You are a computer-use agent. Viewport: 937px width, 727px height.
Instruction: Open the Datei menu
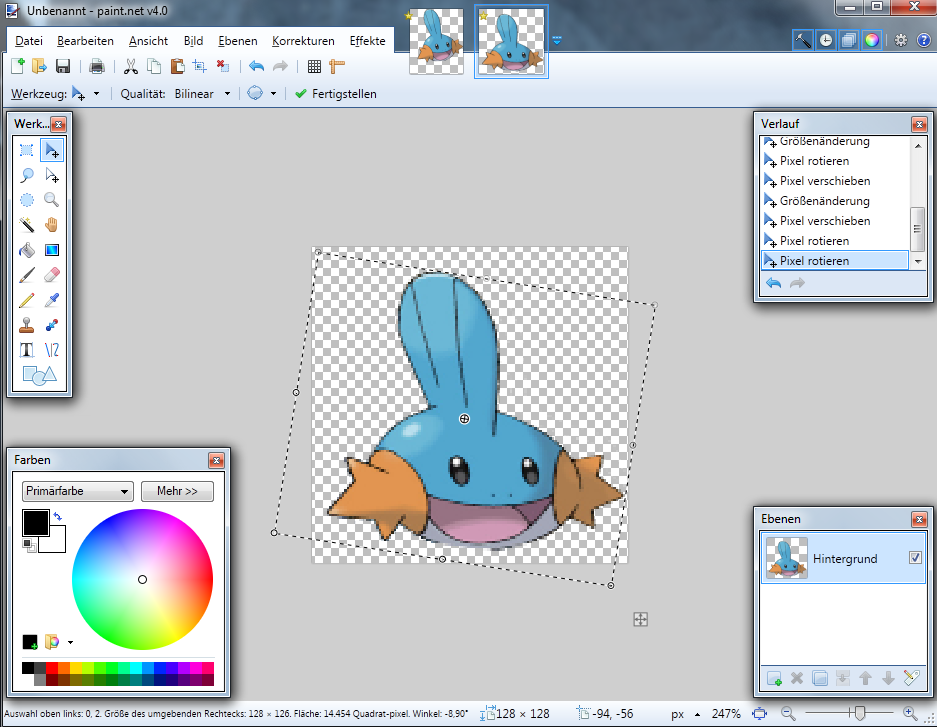pos(29,41)
